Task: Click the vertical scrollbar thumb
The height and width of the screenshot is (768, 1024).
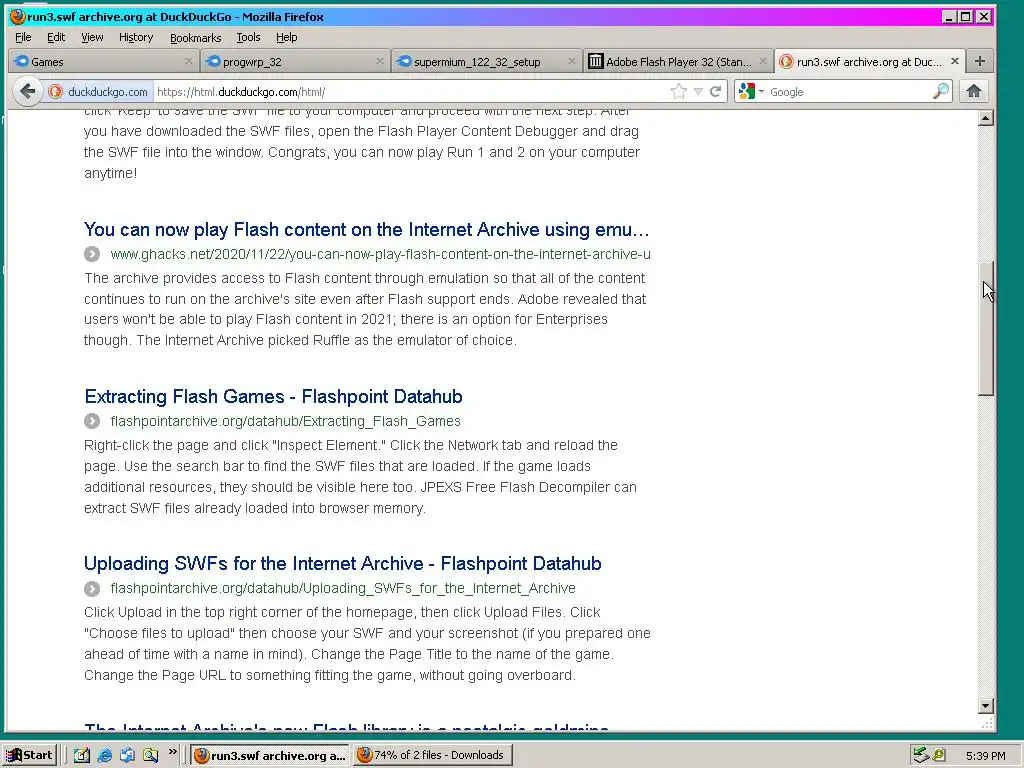Action: click(986, 328)
